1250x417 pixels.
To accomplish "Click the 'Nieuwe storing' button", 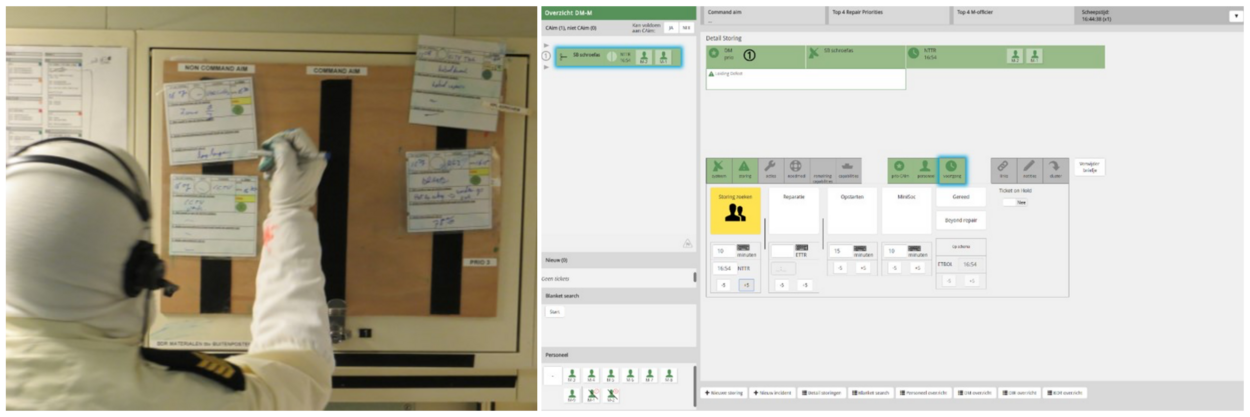I will coord(723,393).
